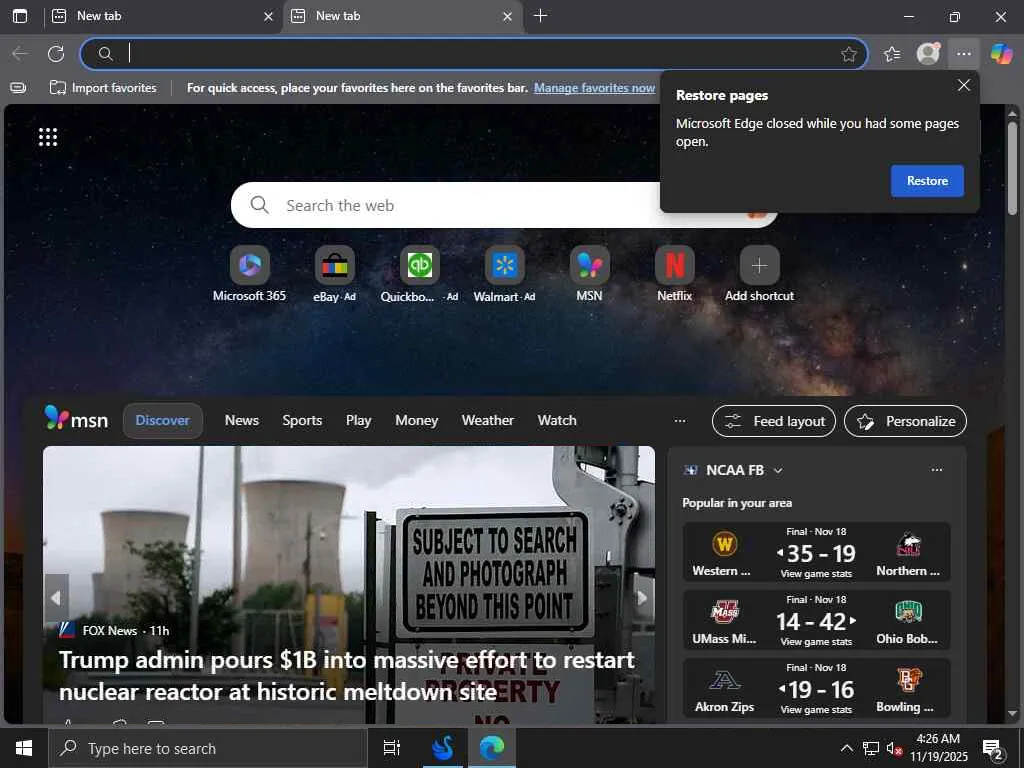The image size is (1024, 768).
Task: Open the network tray icon
Action: (x=871, y=748)
